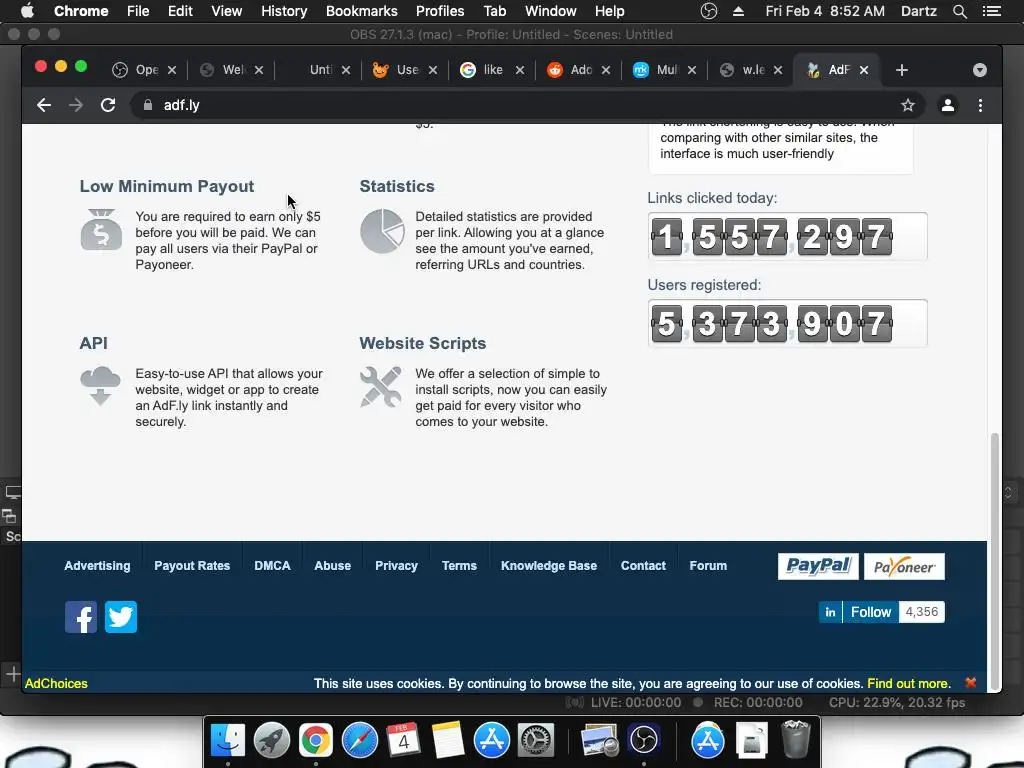This screenshot has width=1024, height=768.
Task: Open Calendar from the Dock
Action: 404,741
